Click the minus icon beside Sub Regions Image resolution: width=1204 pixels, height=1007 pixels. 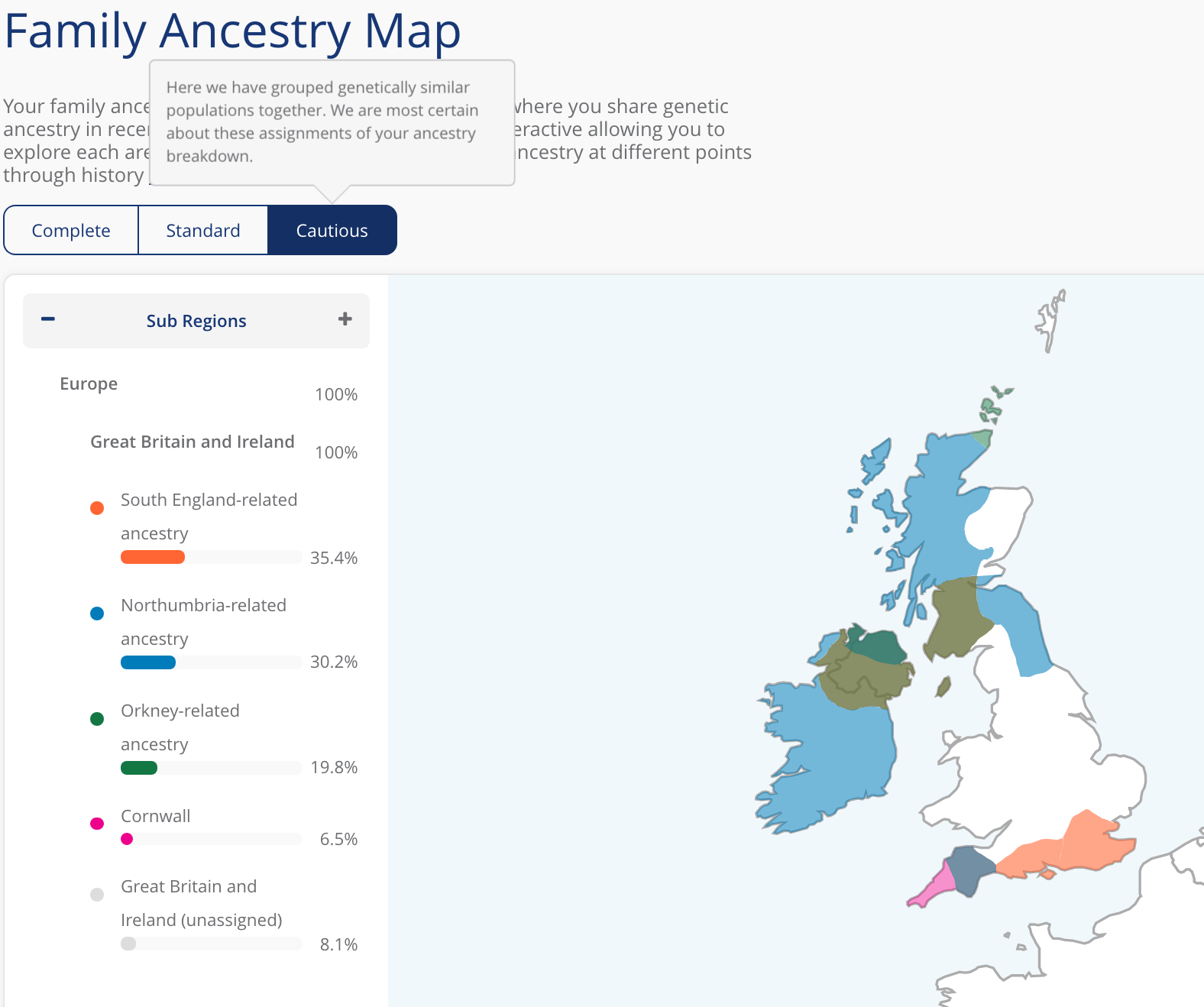pyautogui.click(x=47, y=319)
